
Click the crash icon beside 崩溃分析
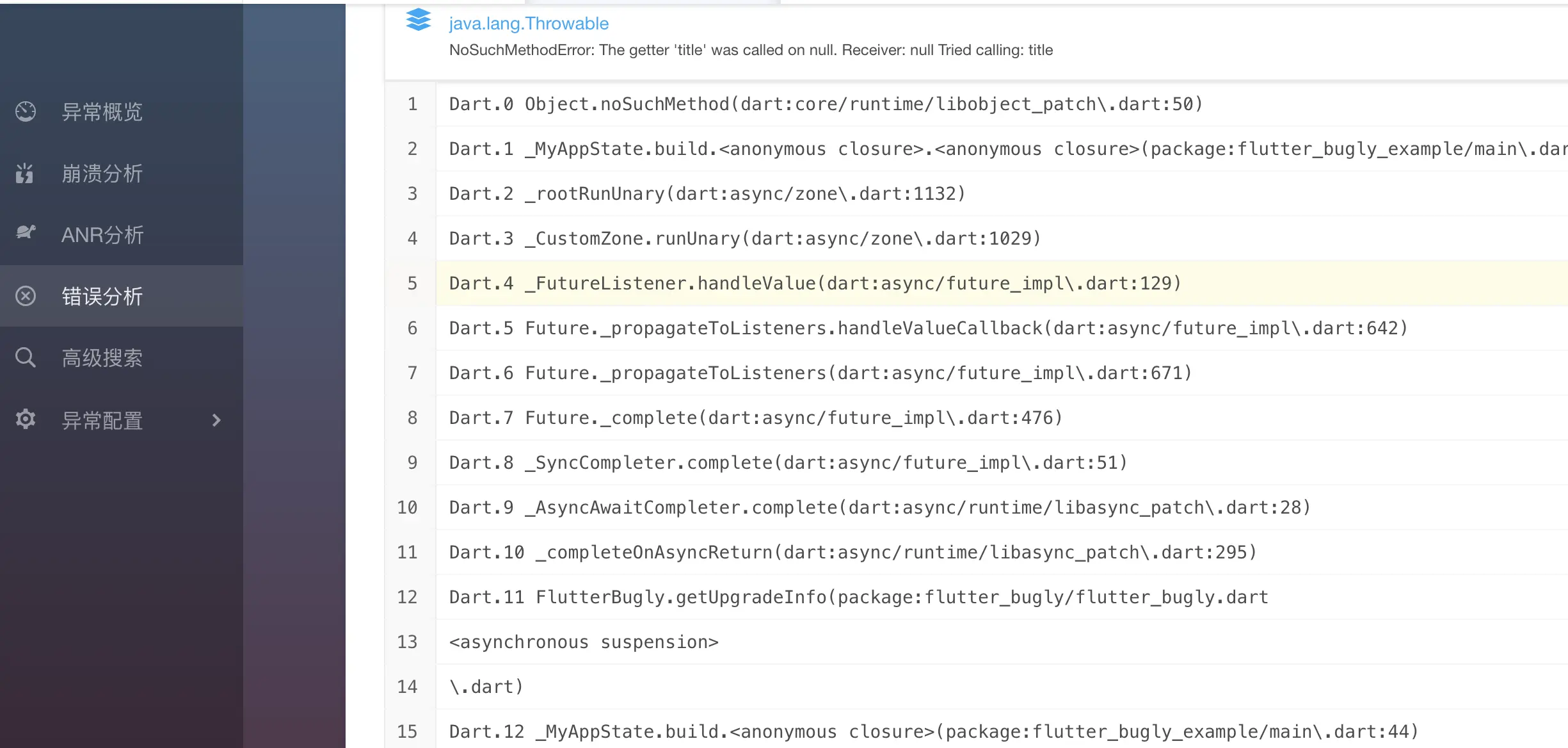(24, 173)
